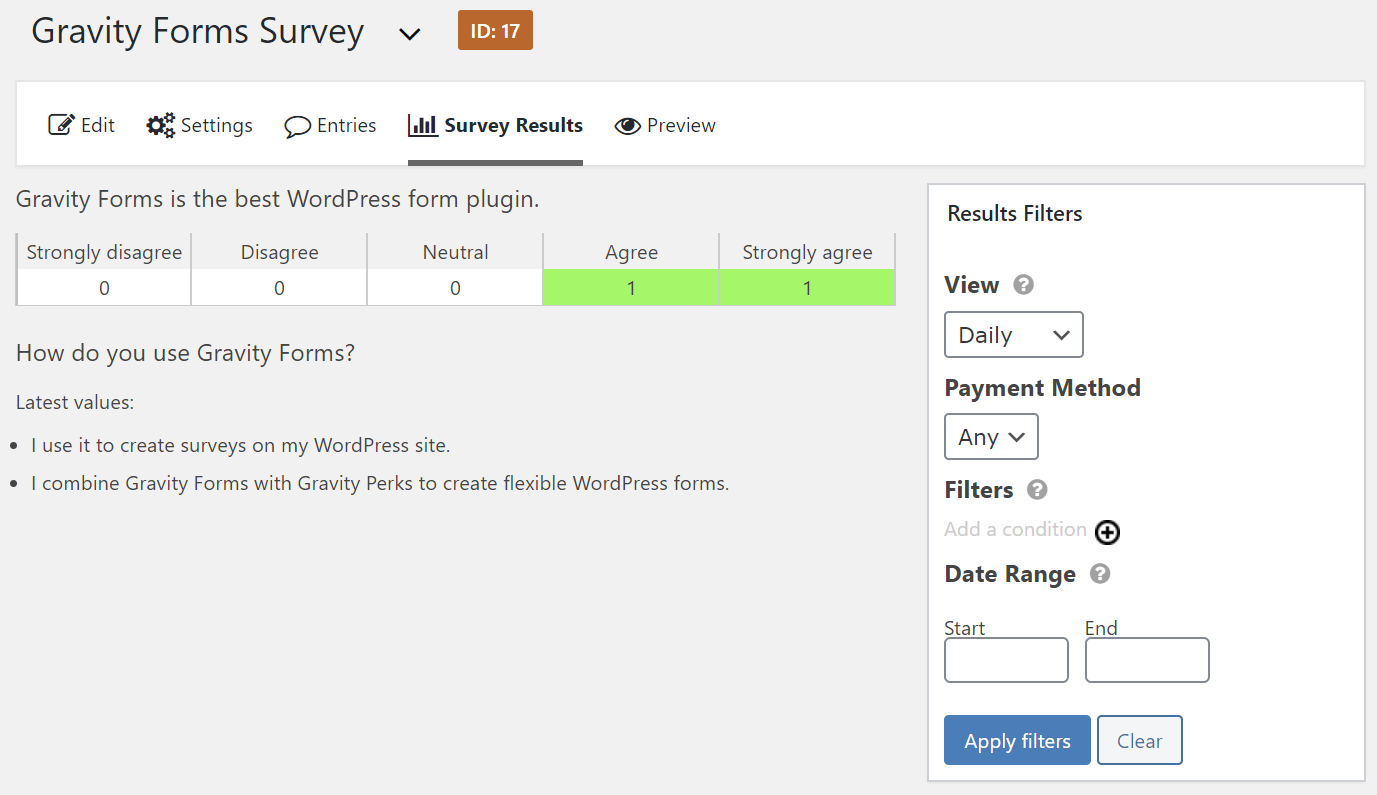Click the Date Range help icon
Viewport: 1377px width, 795px height.
pos(1099,572)
